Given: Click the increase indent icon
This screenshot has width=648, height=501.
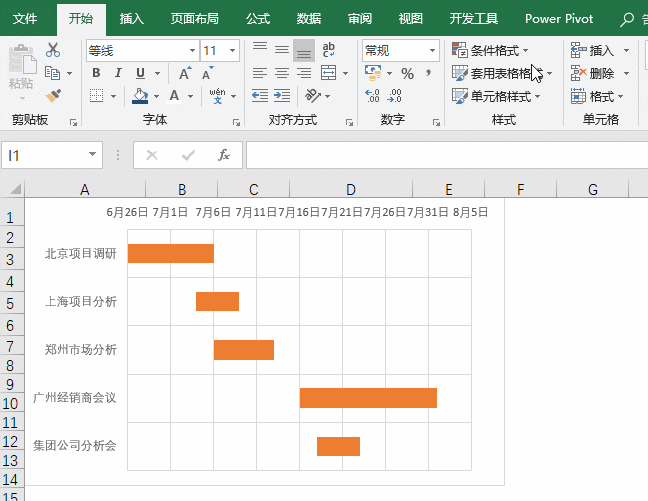Looking at the screenshot, I should click(x=281, y=96).
